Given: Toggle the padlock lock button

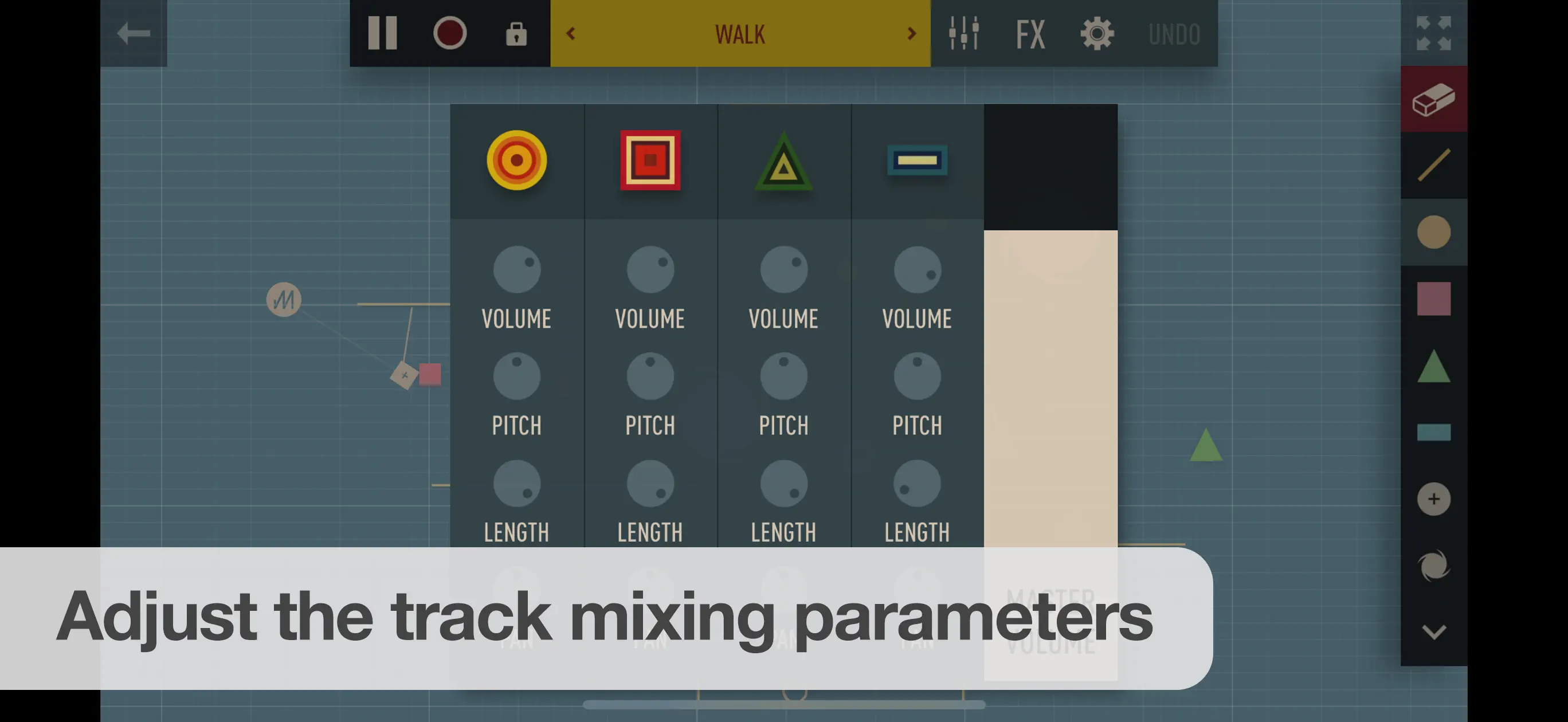Looking at the screenshot, I should [x=516, y=34].
